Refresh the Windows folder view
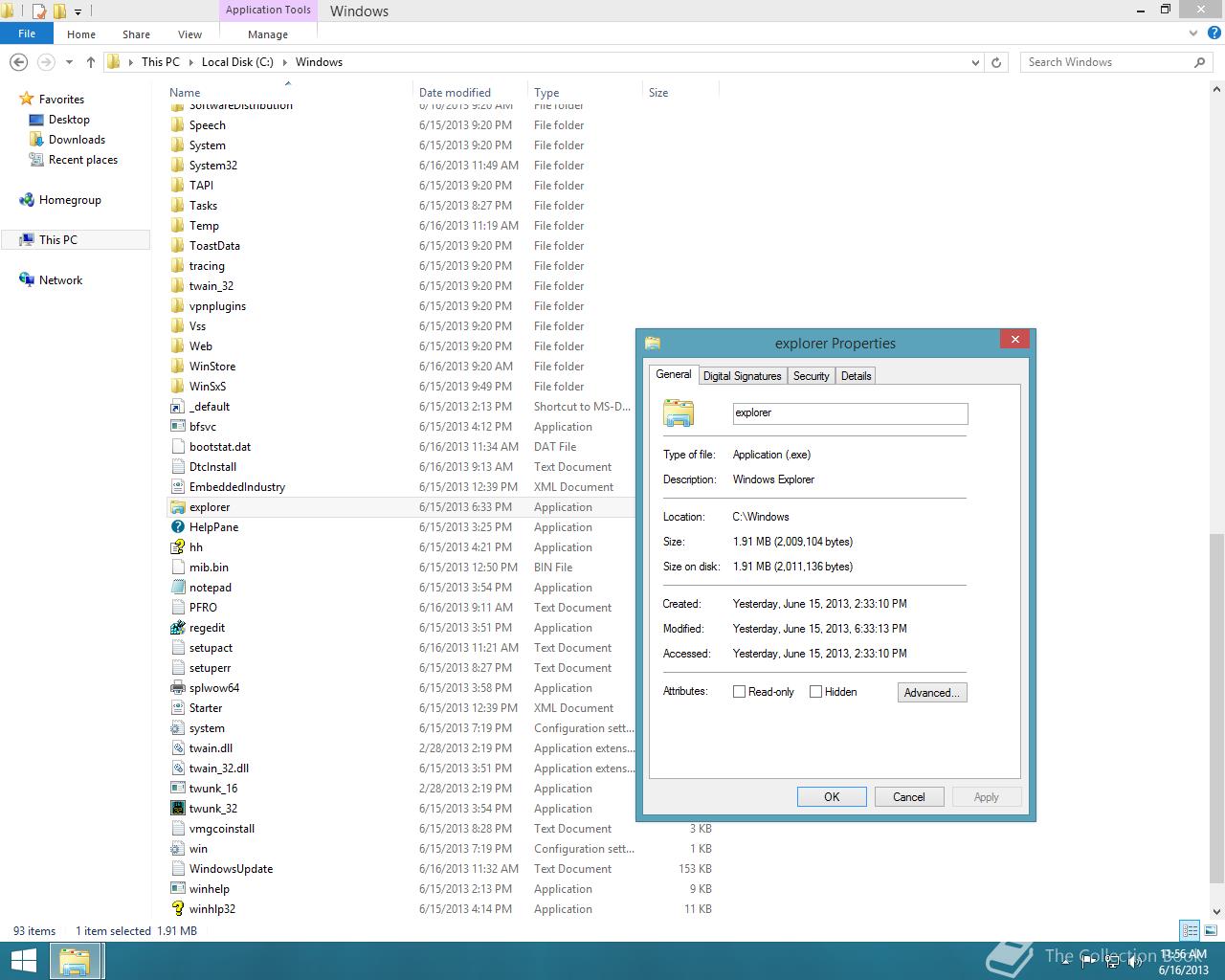 click(x=996, y=62)
